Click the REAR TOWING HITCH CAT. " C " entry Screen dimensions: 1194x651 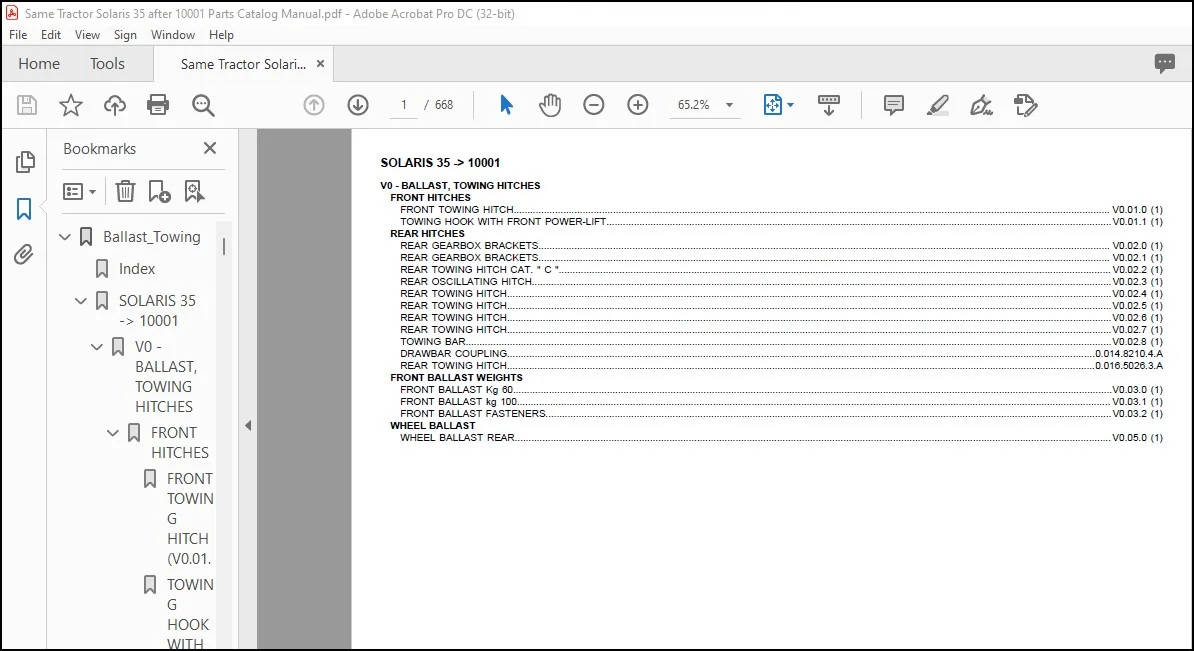pos(781,270)
